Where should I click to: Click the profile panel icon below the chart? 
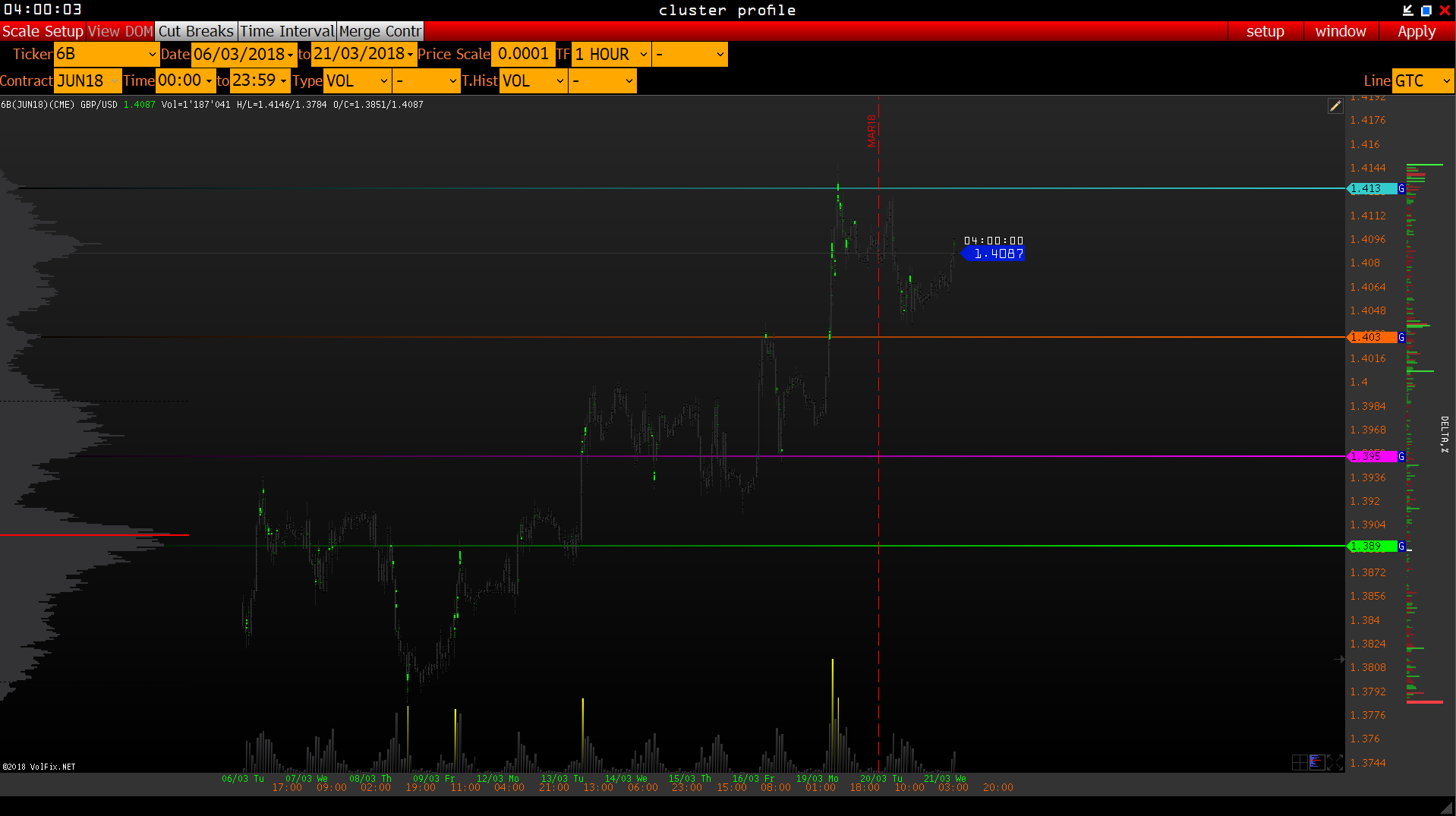(x=1317, y=762)
